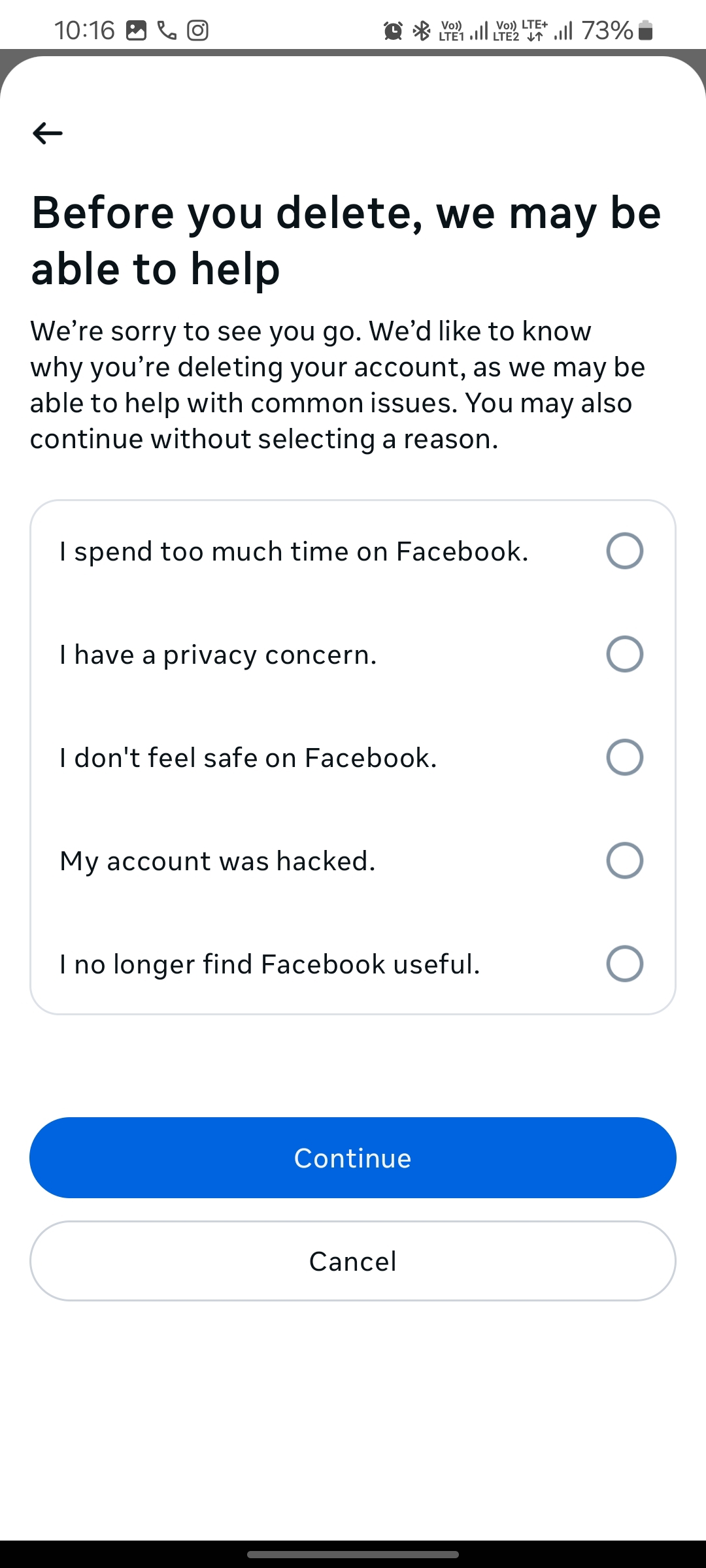Tap the Bluetooth status icon
The image size is (706, 1568).
pyautogui.click(x=422, y=30)
